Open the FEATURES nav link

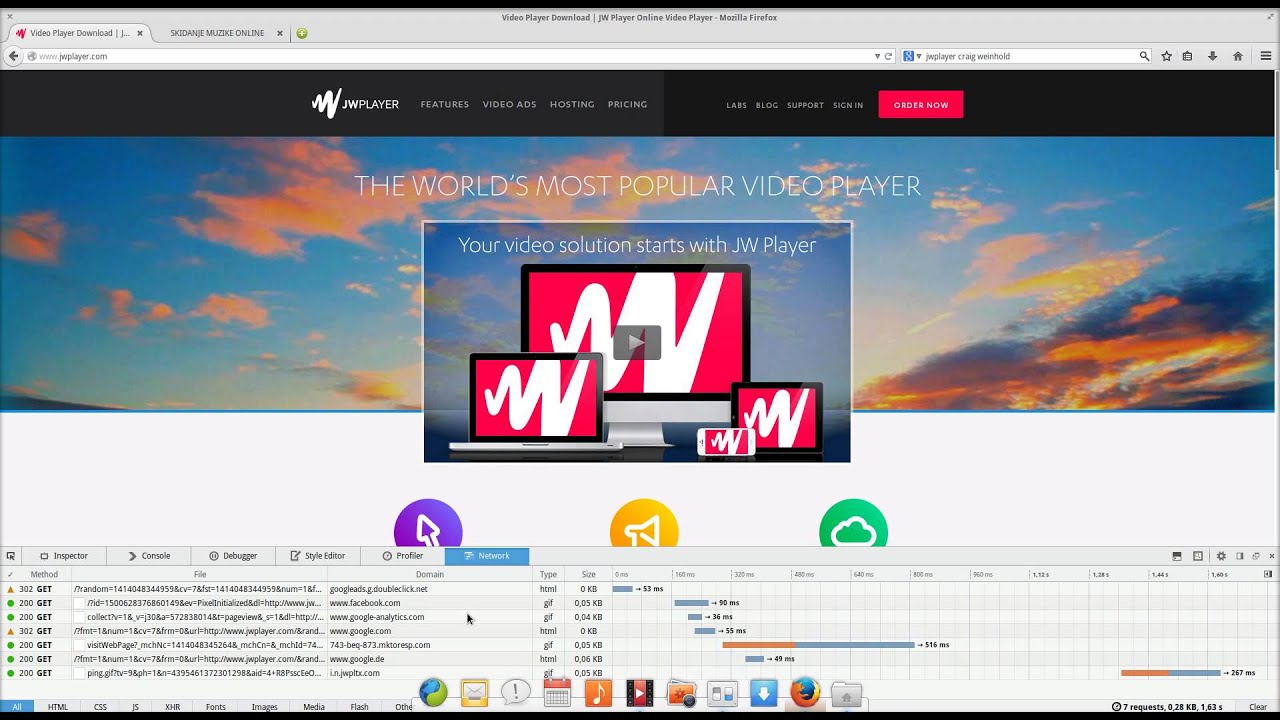[445, 104]
